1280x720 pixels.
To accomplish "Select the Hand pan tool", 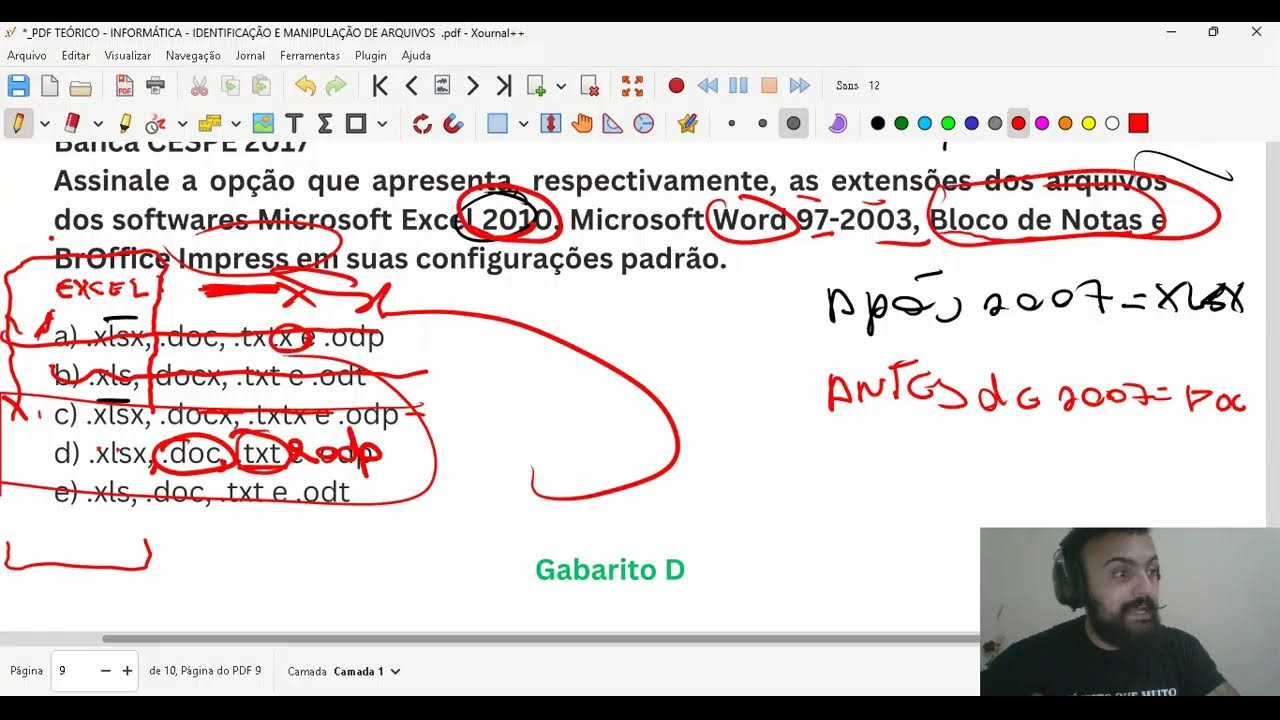I will tap(581, 123).
